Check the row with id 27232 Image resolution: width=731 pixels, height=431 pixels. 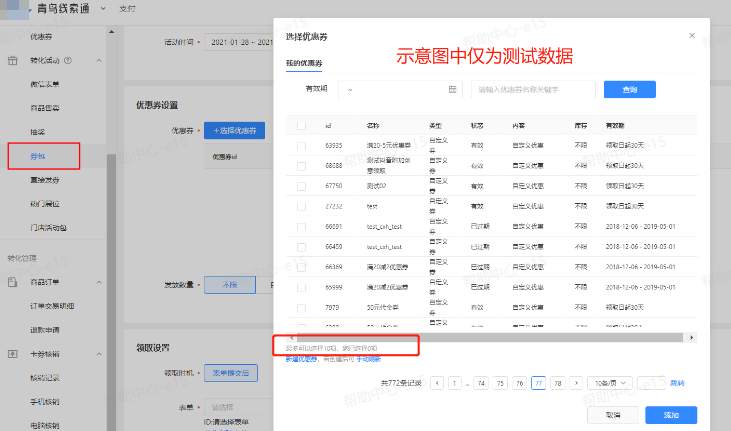pyautogui.click(x=301, y=206)
